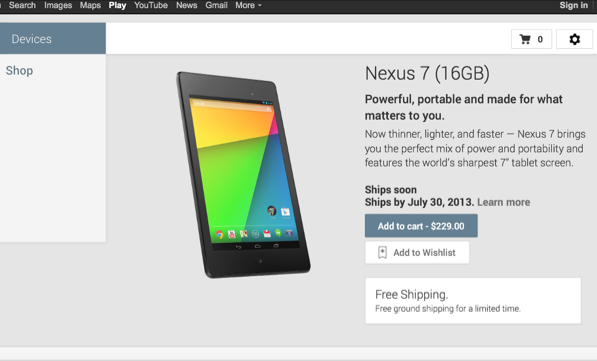Open the settings gear icon
The image size is (597, 361).
click(x=574, y=39)
